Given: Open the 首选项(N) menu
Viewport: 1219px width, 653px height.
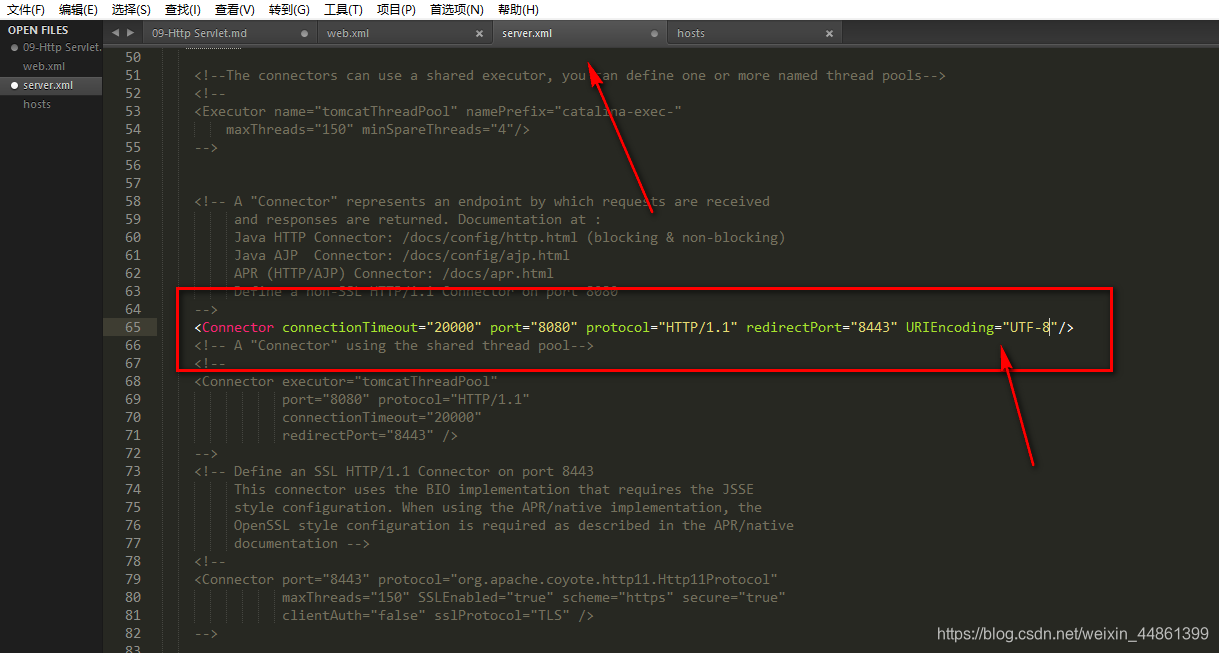Looking at the screenshot, I should pyautogui.click(x=456, y=10).
